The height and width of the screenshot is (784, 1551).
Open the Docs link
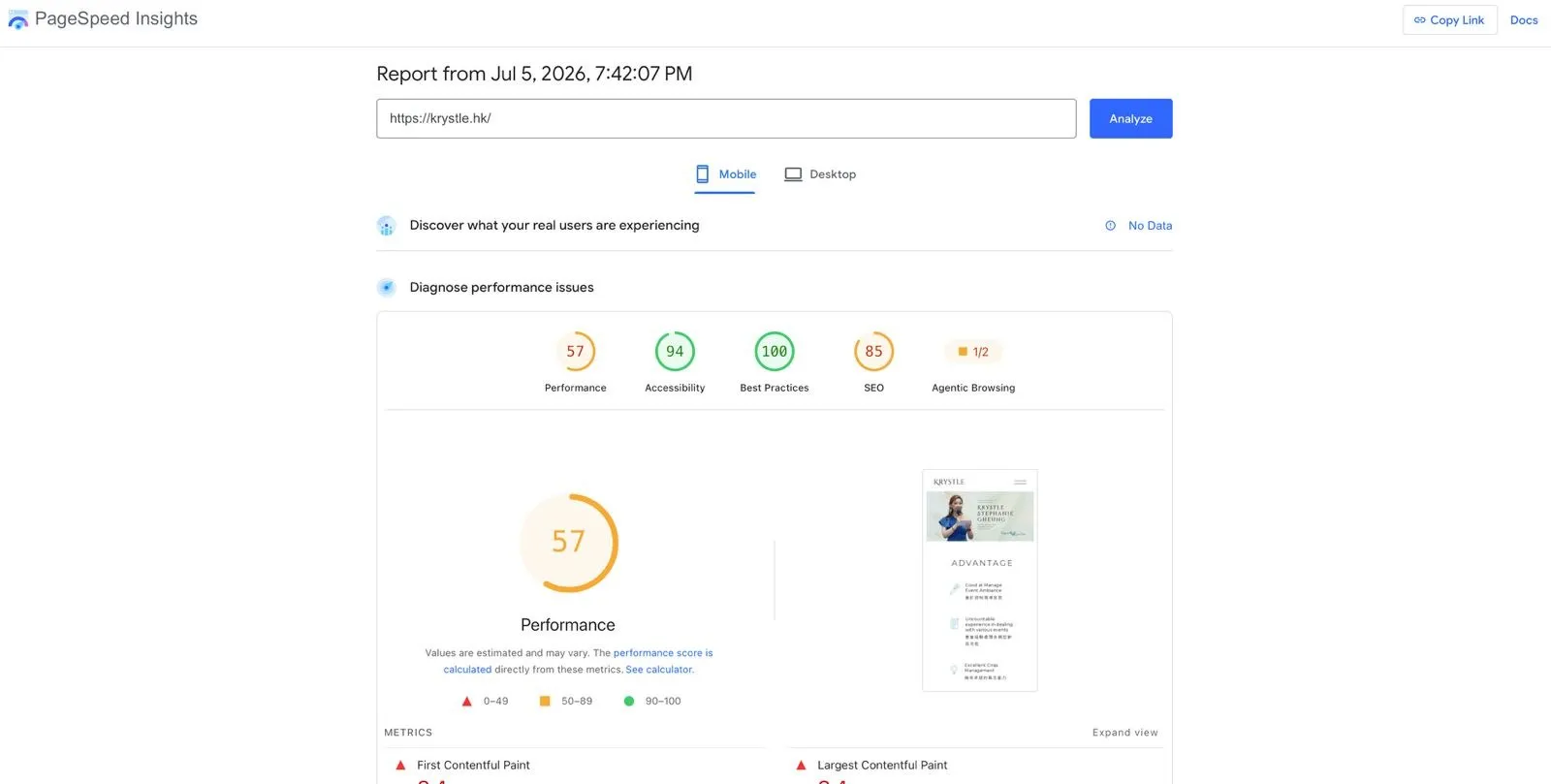click(x=1524, y=20)
